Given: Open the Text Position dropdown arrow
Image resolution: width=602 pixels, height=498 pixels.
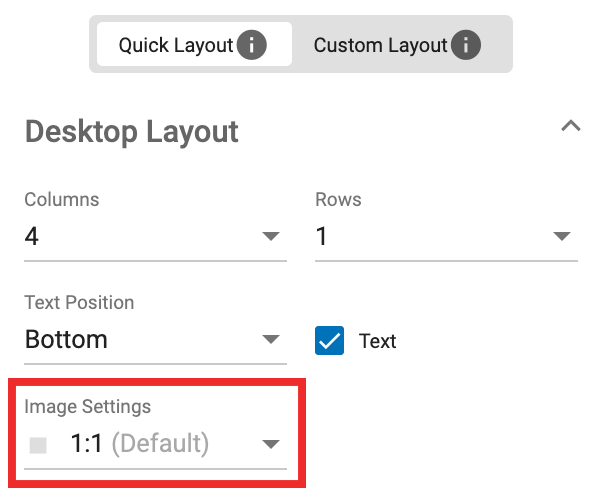Looking at the screenshot, I should (x=271, y=340).
